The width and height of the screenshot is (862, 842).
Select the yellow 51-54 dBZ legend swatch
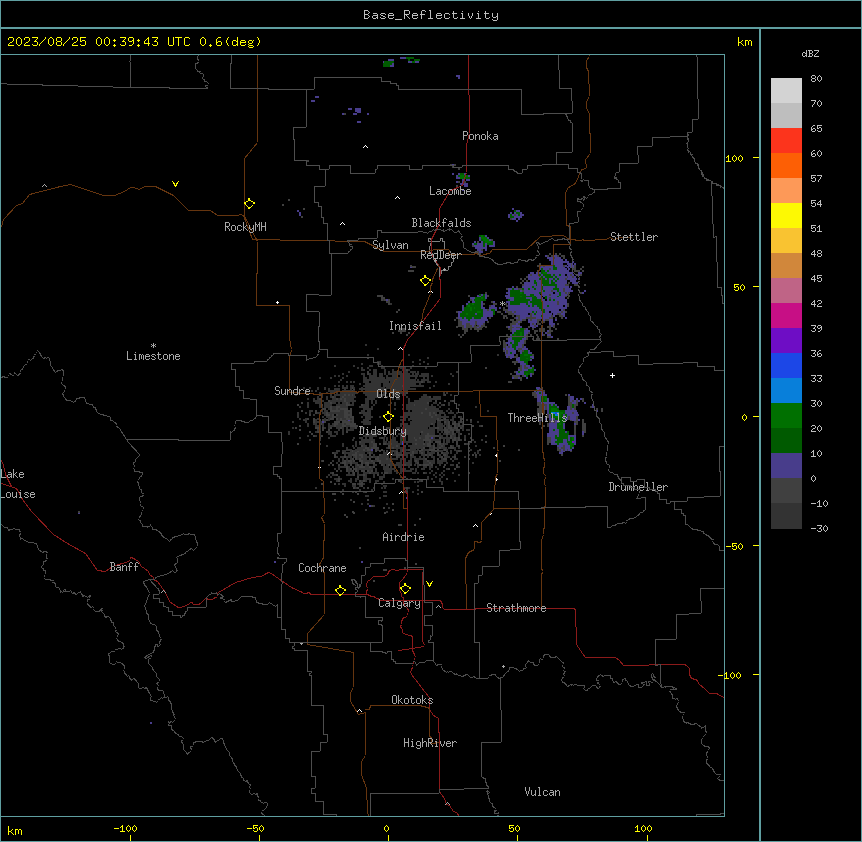pyautogui.click(x=786, y=215)
